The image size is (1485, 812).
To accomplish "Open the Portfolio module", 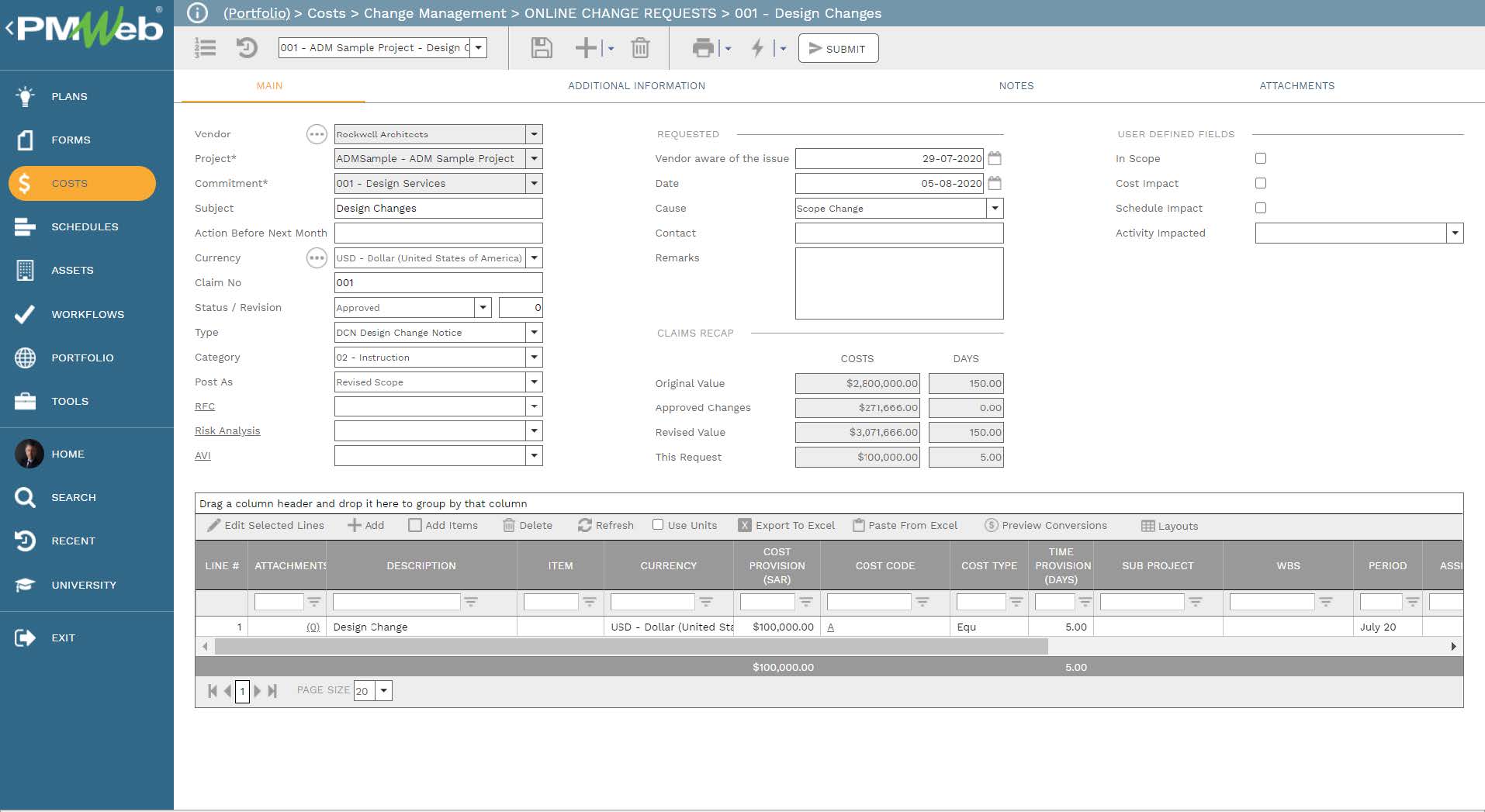I will pos(82,358).
